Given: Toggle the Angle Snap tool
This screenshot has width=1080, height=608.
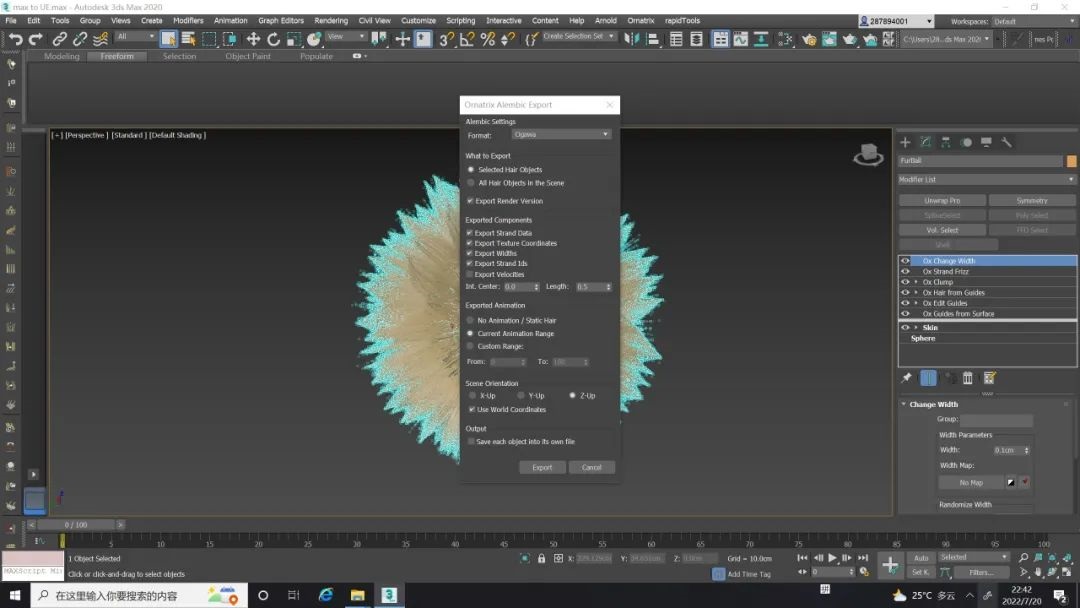Looking at the screenshot, I should pyautogui.click(x=467, y=39).
